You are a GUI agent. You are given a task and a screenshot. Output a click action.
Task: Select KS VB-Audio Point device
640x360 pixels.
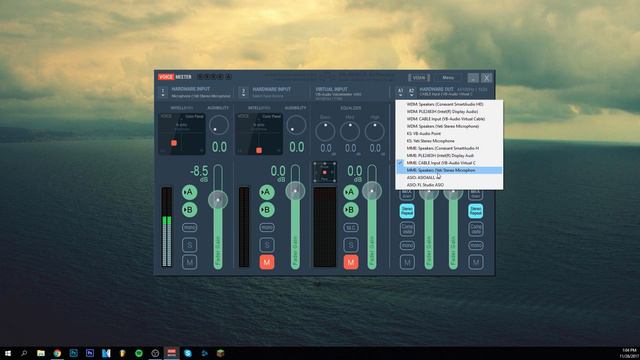[x=449, y=133]
